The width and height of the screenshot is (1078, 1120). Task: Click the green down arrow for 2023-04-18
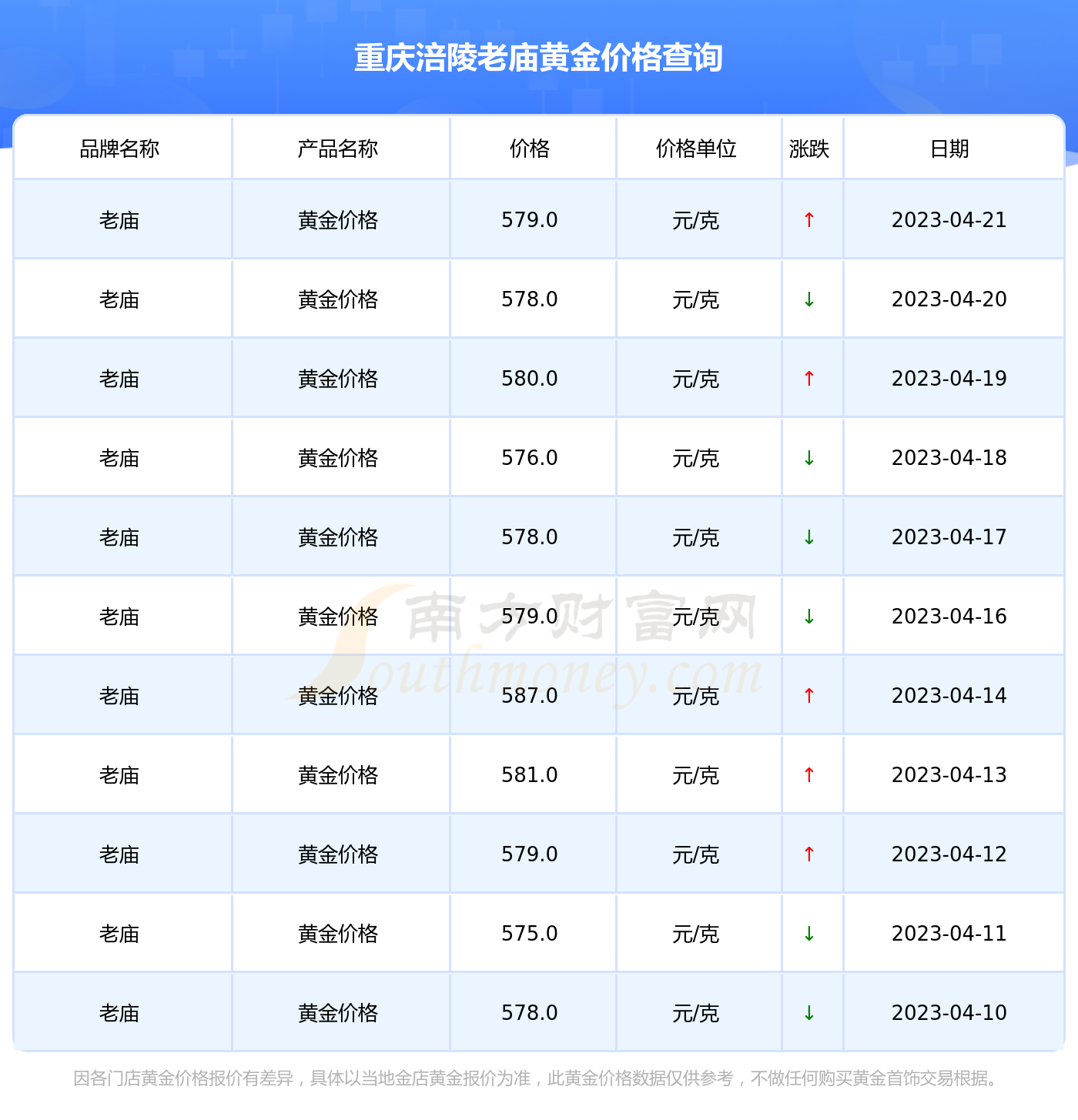pos(809,458)
